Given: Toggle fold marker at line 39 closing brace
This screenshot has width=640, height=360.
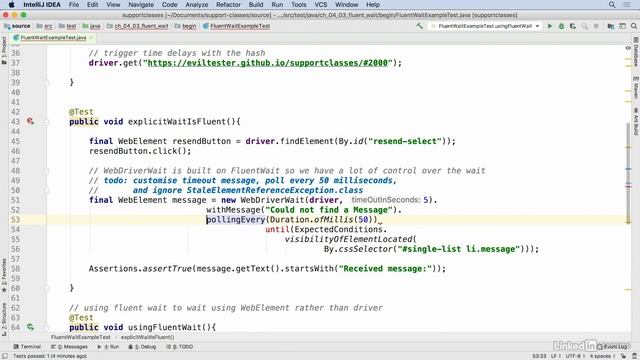Looking at the screenshot, I should pyautogui.click(x=47, y=82).
